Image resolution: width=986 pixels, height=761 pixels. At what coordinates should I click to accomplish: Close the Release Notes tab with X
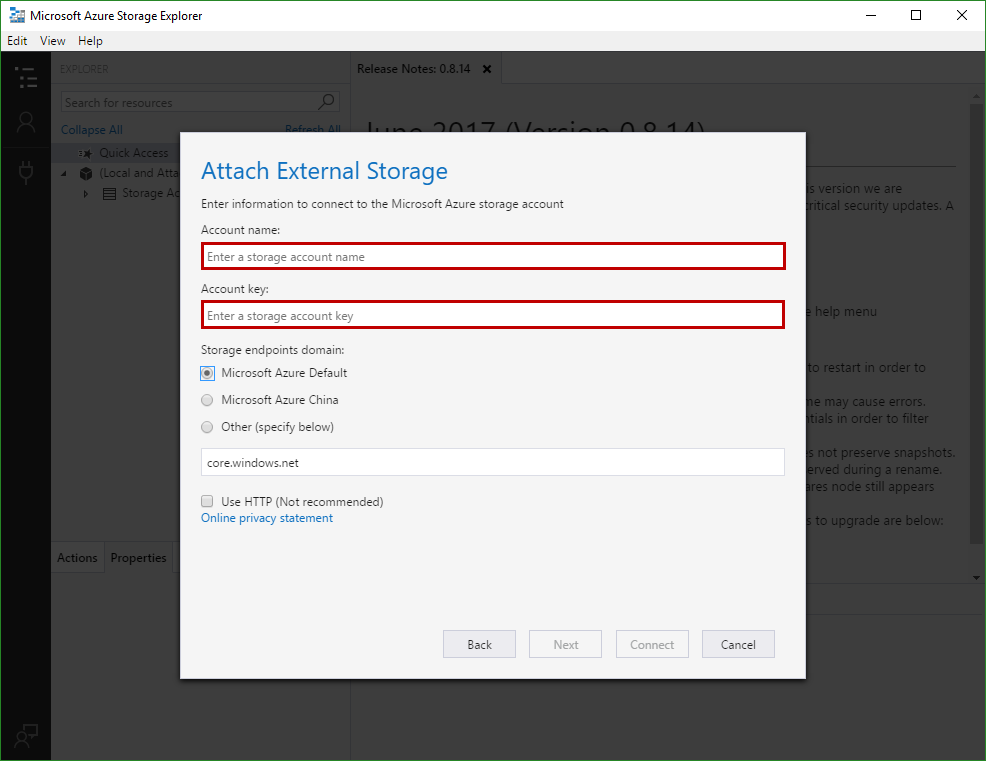pyautogui.click(x=487, y=69)
